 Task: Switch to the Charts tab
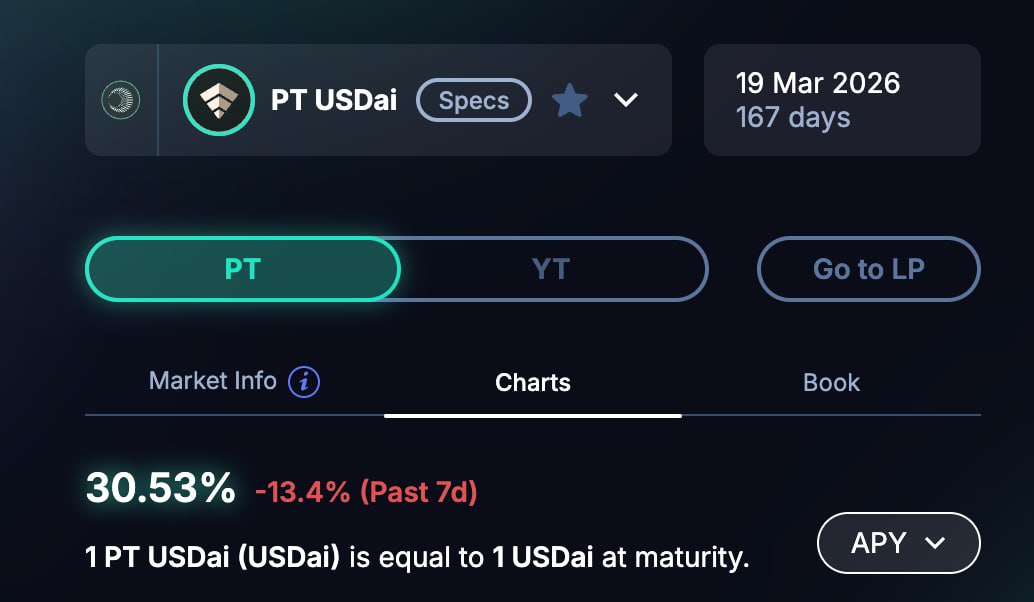[x=533, y=382]
